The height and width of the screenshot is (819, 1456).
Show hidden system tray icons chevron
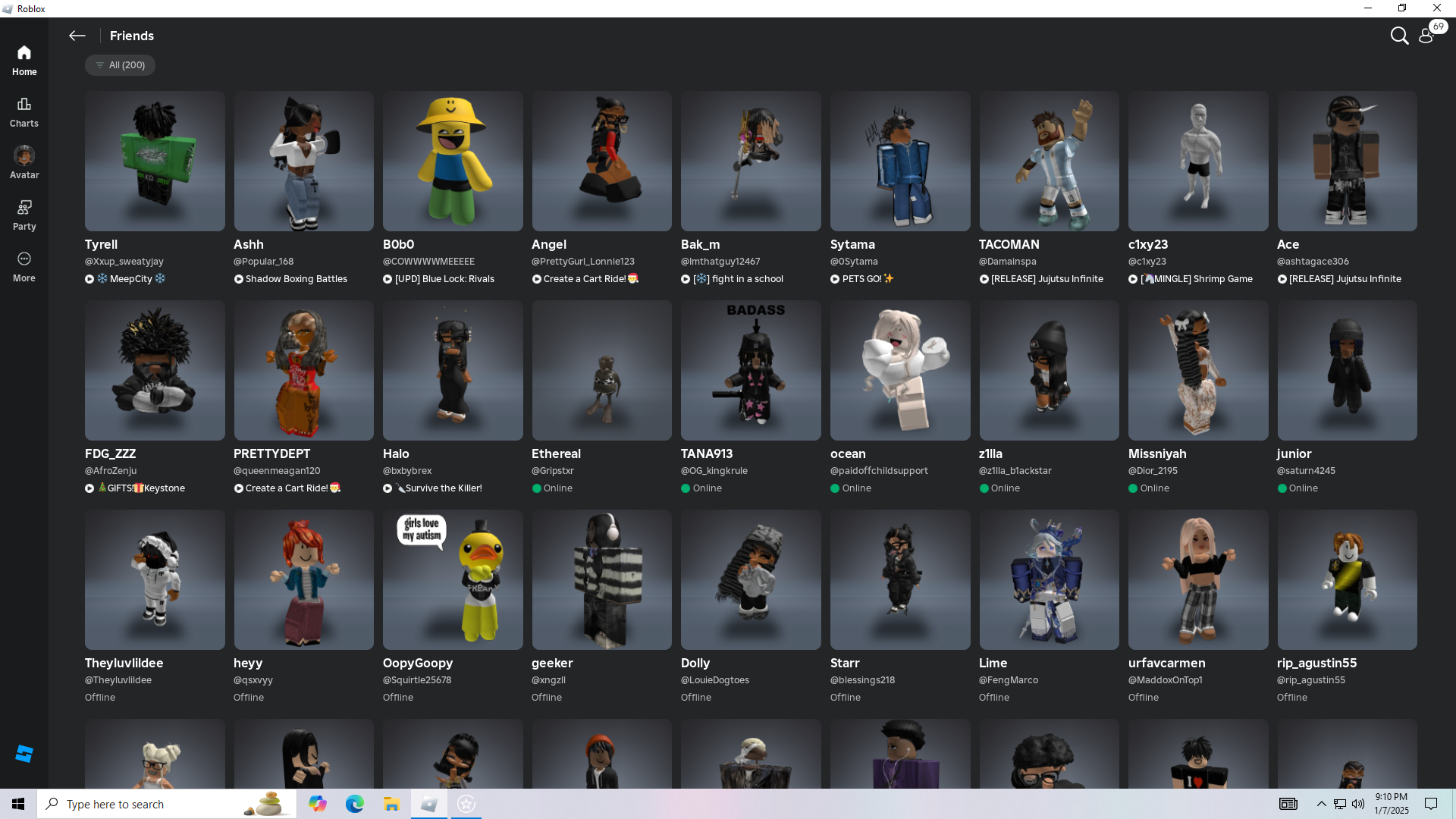(x=1321, y=804)
